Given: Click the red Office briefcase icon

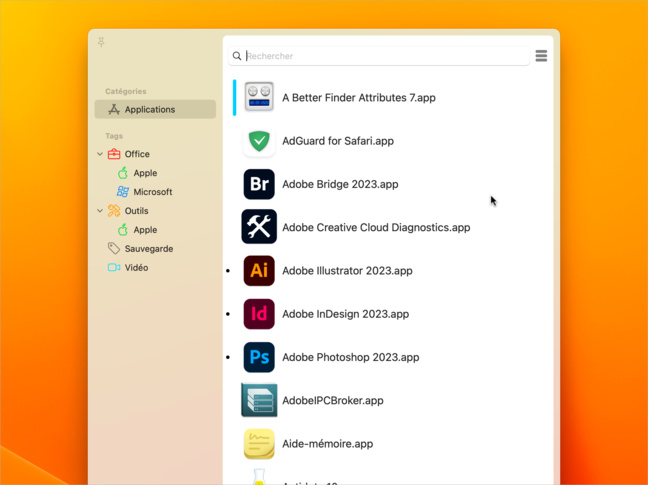Looking at the screenshot, I should [114, 154].
